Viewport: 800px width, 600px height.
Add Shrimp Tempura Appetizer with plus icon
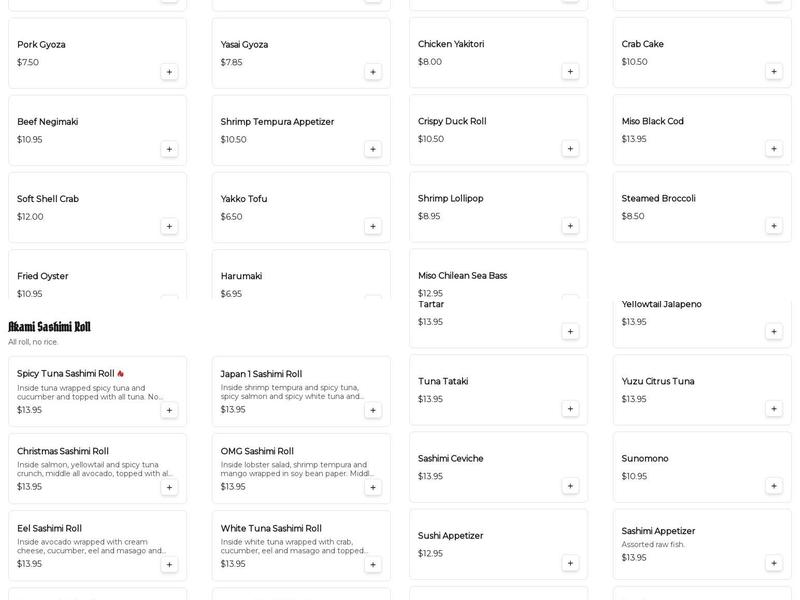[373, 149]
